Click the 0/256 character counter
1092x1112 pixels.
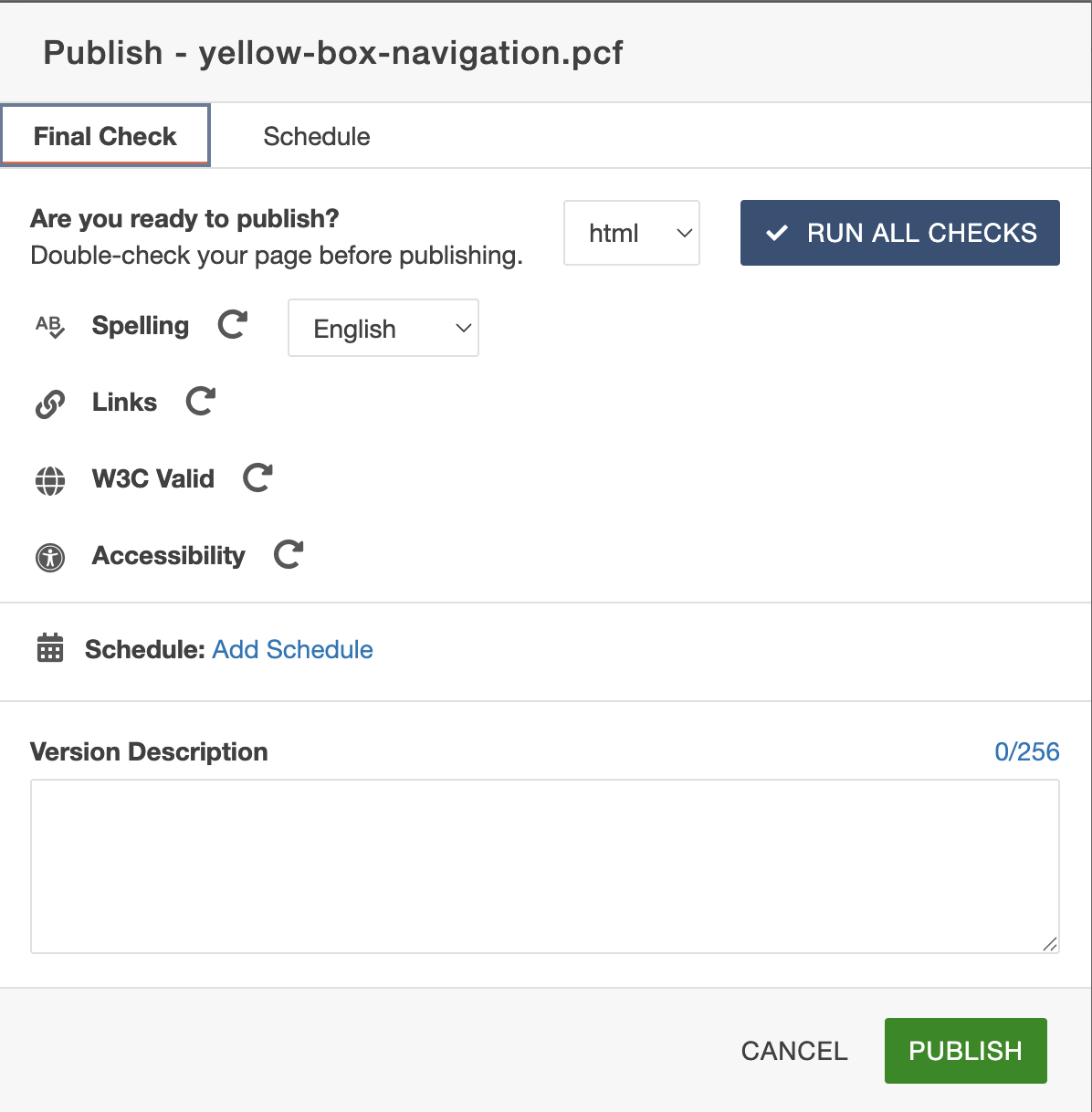click(1027, 751)
